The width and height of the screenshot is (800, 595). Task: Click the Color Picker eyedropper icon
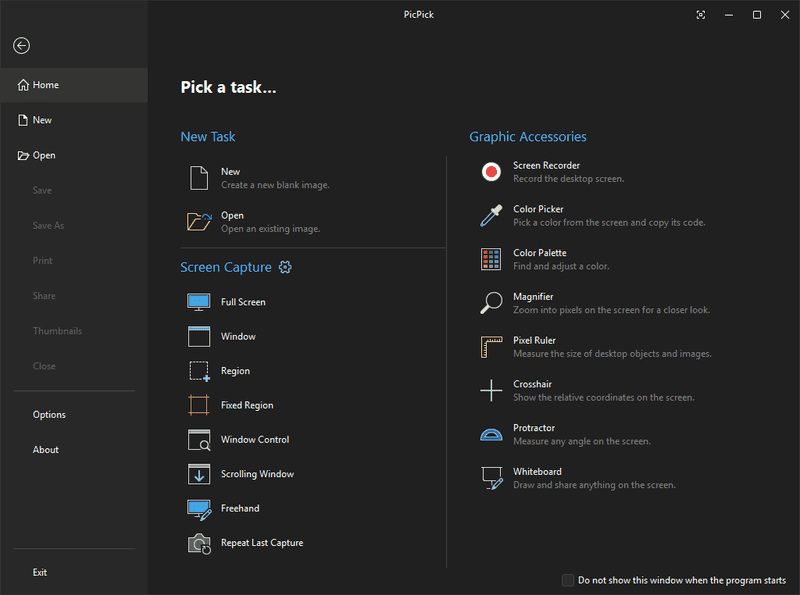(491, 216)
